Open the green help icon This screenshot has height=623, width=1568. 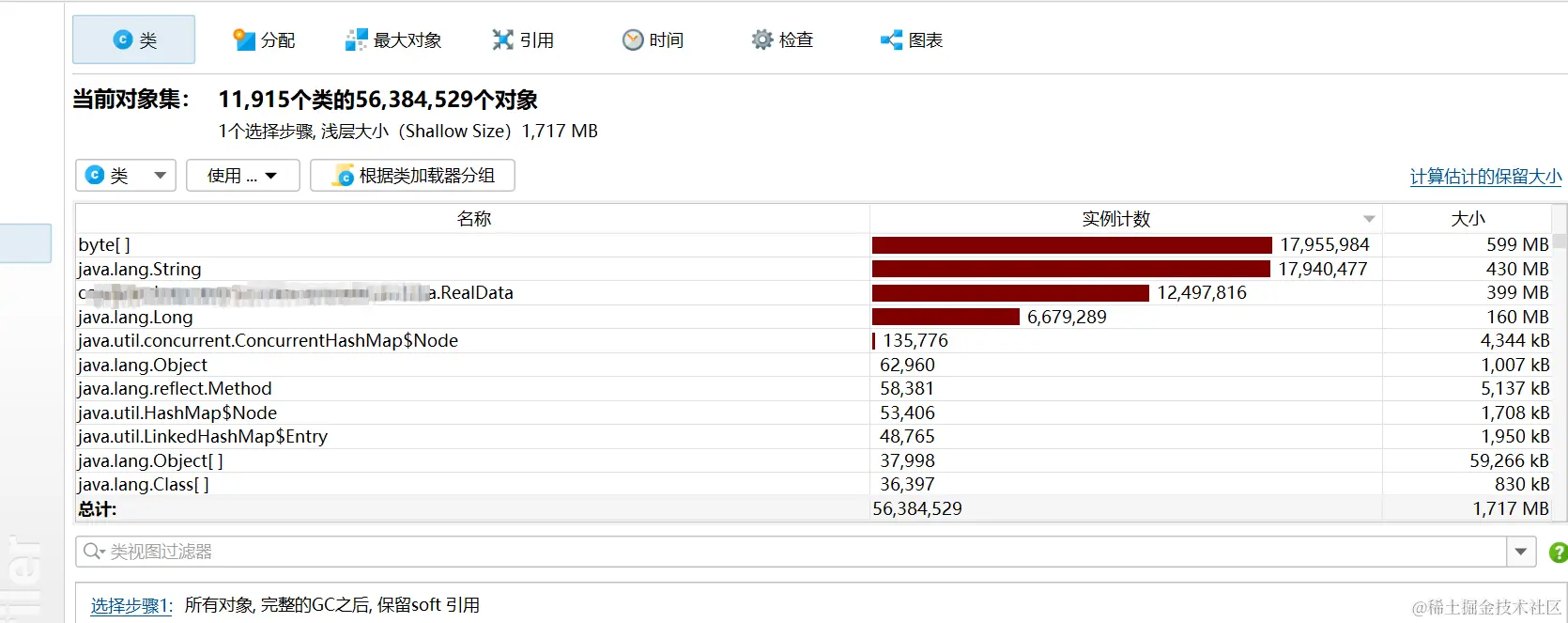pos(1558,553)
